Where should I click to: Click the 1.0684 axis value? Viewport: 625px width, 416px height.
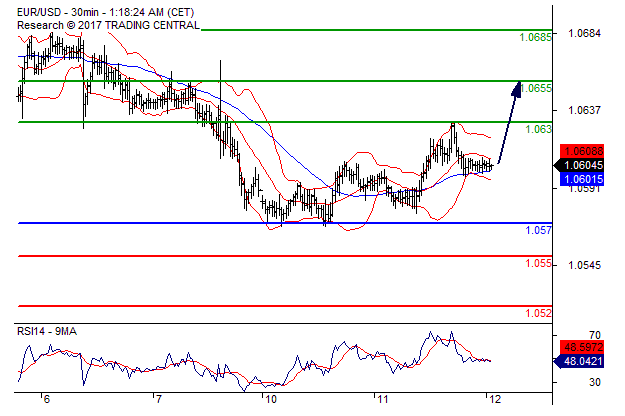pyautogui.click(x=584, y=33)
